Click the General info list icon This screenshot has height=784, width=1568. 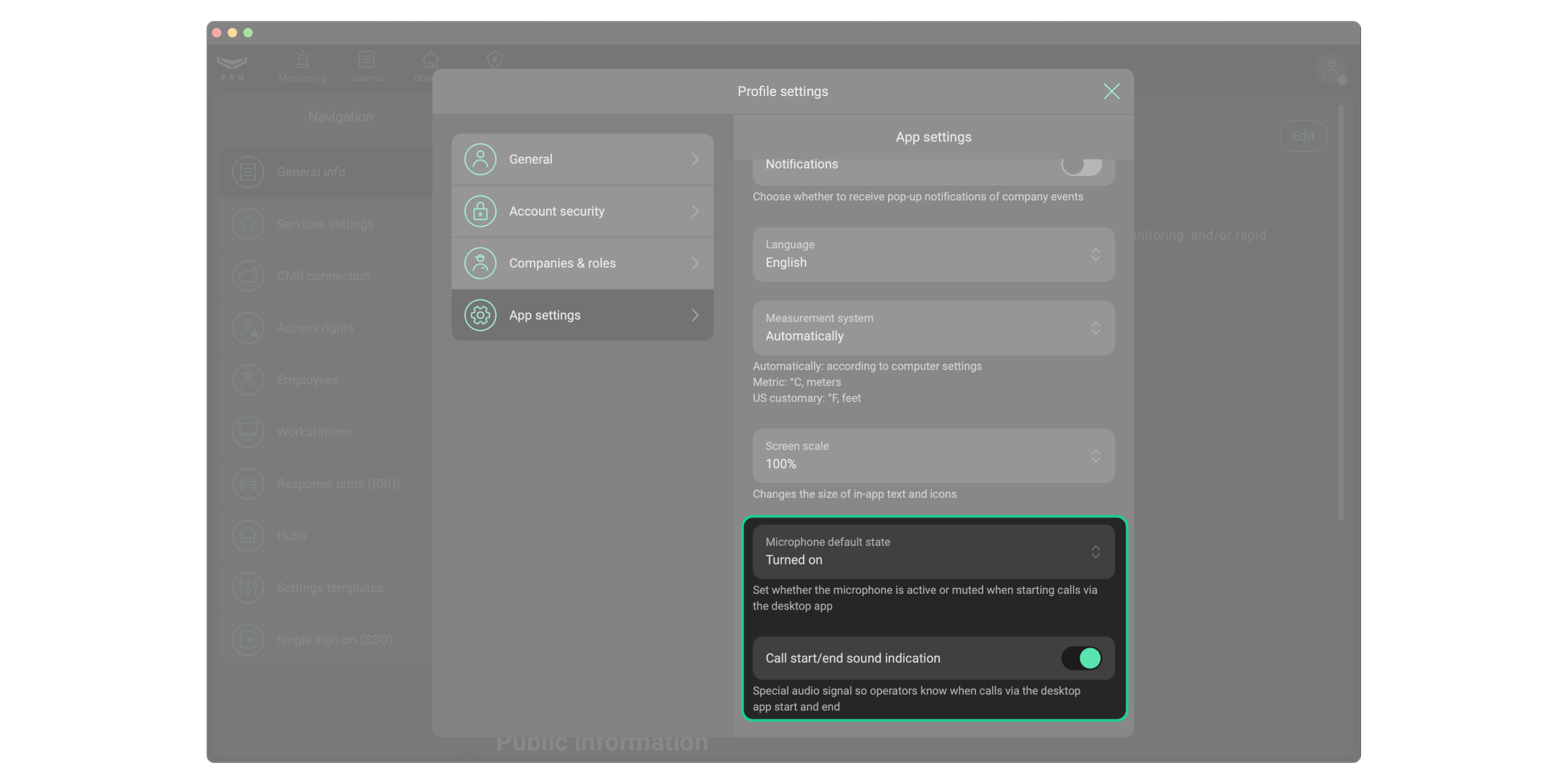[248, 172]
